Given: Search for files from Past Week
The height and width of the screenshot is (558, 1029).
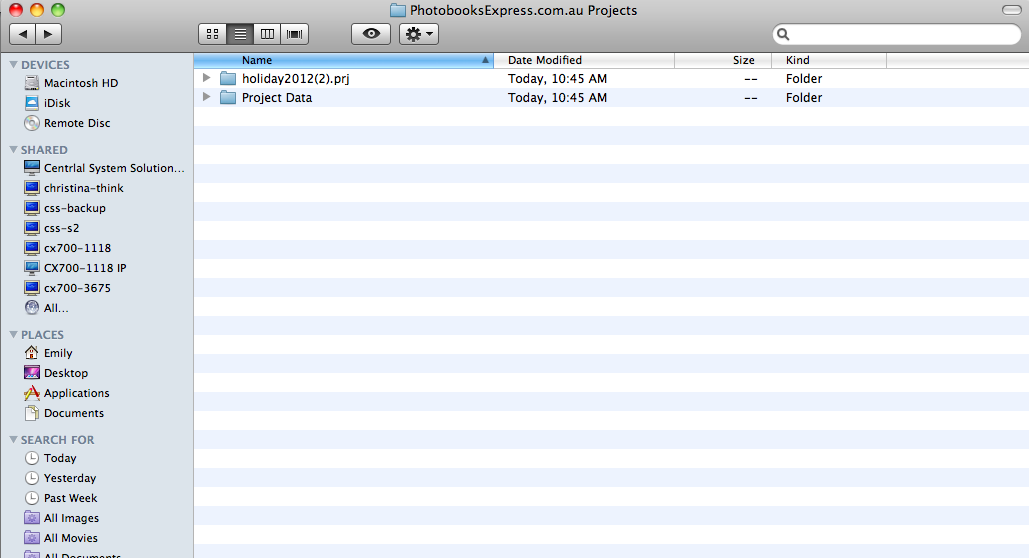Looking at the screenshot, I should pos(60,498).
